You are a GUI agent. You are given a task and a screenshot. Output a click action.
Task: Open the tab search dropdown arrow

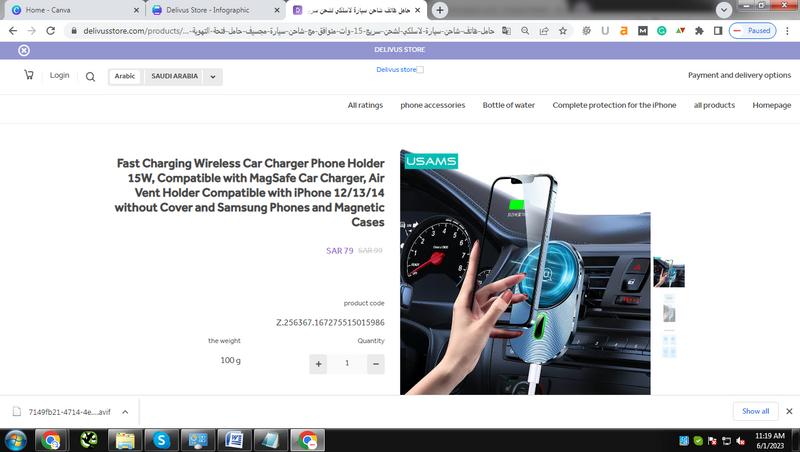point(723,10)
